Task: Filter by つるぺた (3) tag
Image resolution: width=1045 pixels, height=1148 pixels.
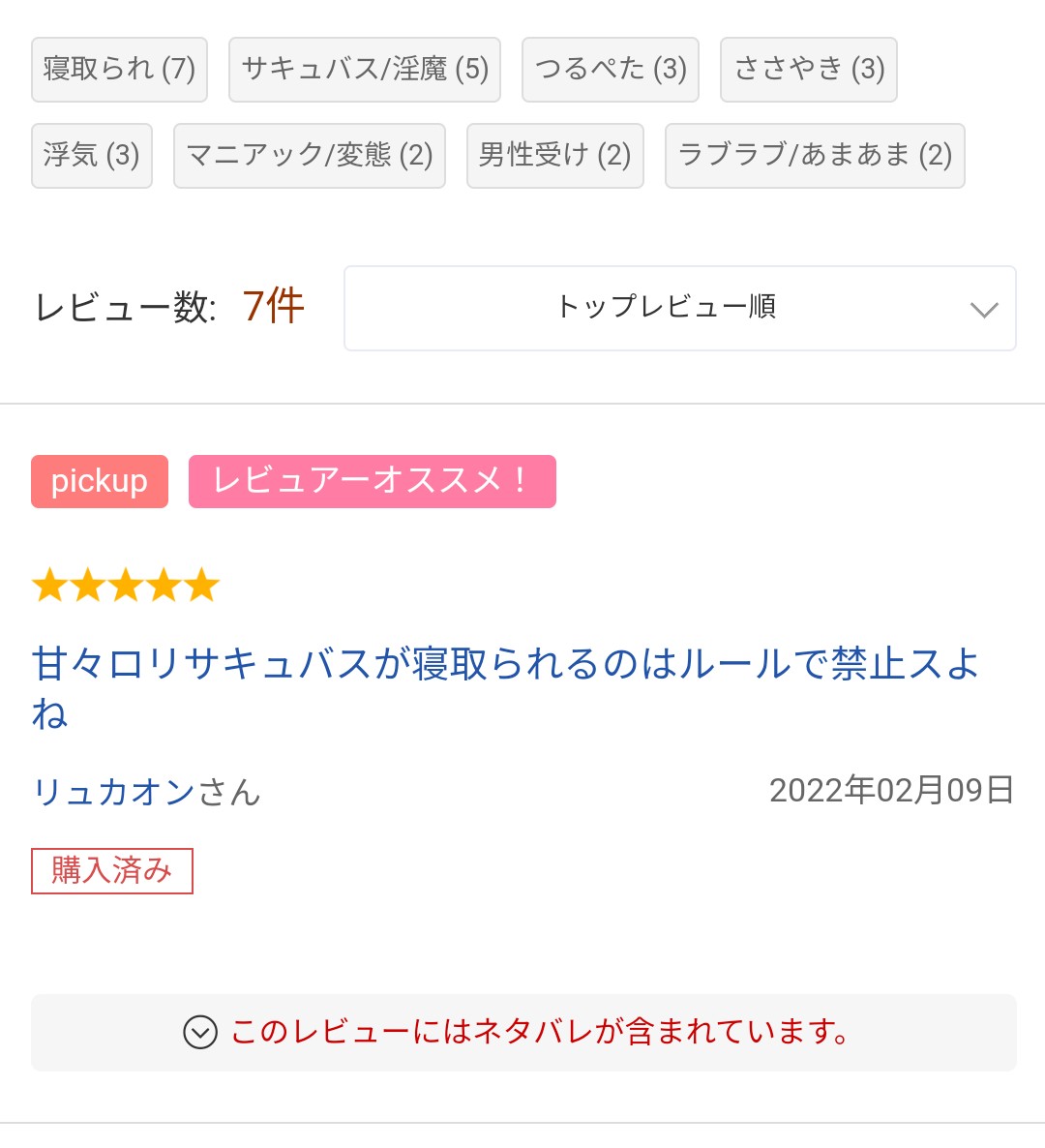Action: click(610, 70)
